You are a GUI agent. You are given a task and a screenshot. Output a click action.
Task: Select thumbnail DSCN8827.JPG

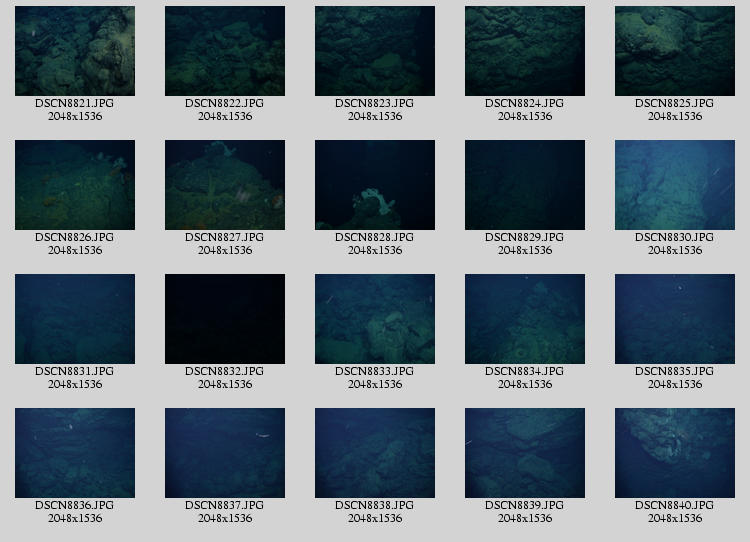pyautogui.click(x=225, y=185)
